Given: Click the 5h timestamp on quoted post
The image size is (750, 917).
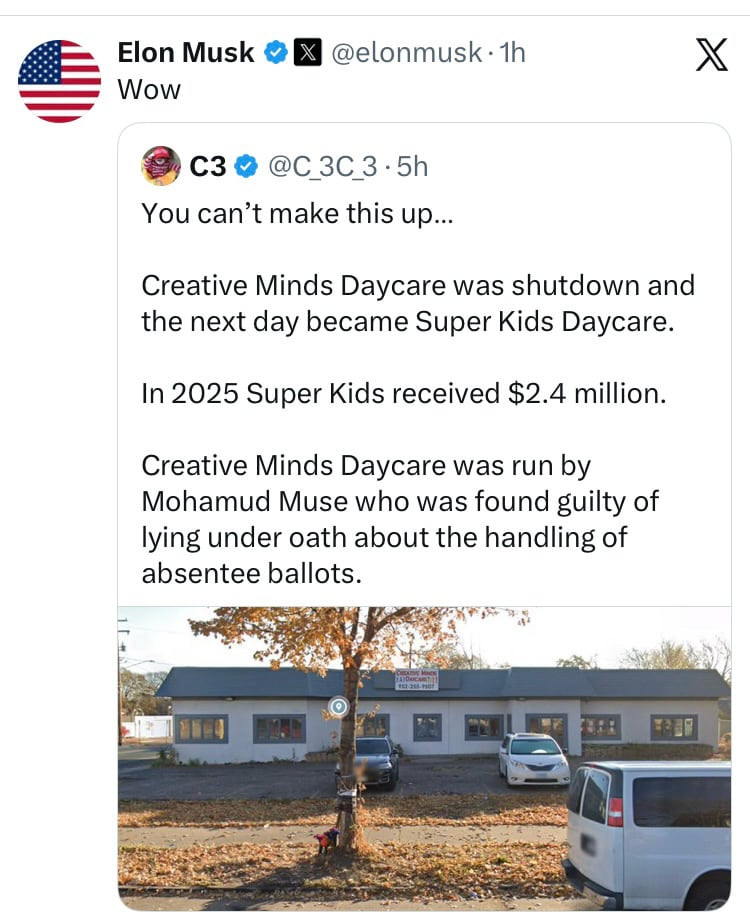Looking at the screenshot, I should tap(412, 167).
